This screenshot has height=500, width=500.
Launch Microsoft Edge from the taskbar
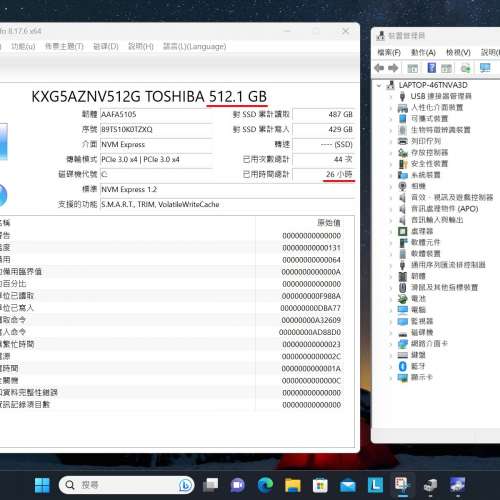tap(265, 485)
